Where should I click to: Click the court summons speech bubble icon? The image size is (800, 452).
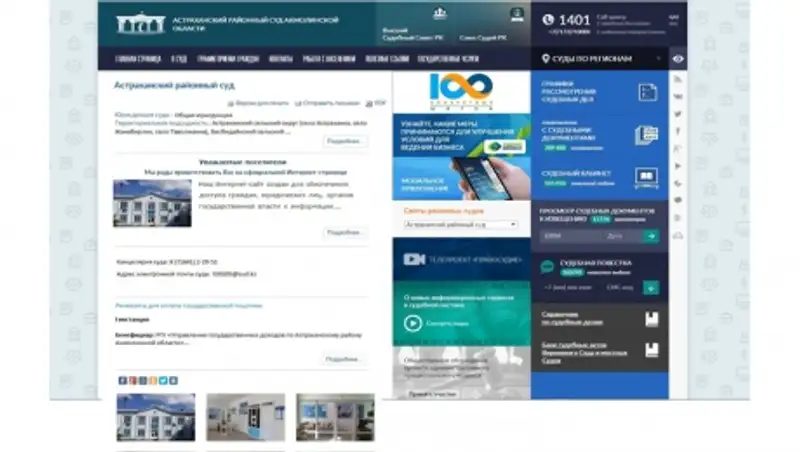547,266
